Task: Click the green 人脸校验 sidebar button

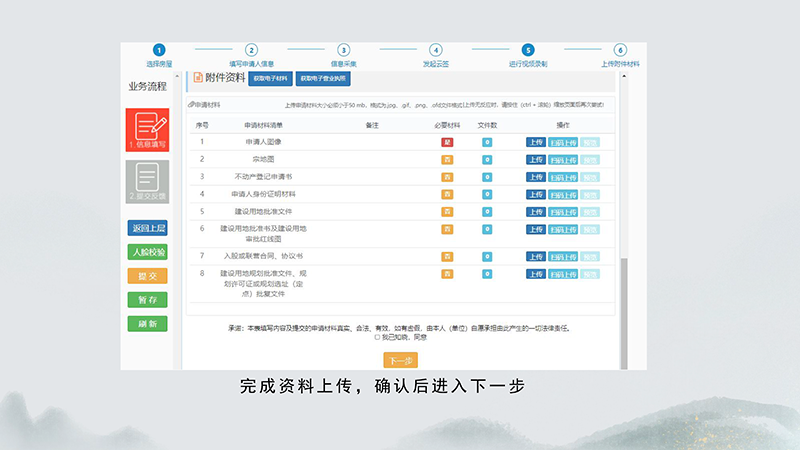Action: click(x=147, y=252)
